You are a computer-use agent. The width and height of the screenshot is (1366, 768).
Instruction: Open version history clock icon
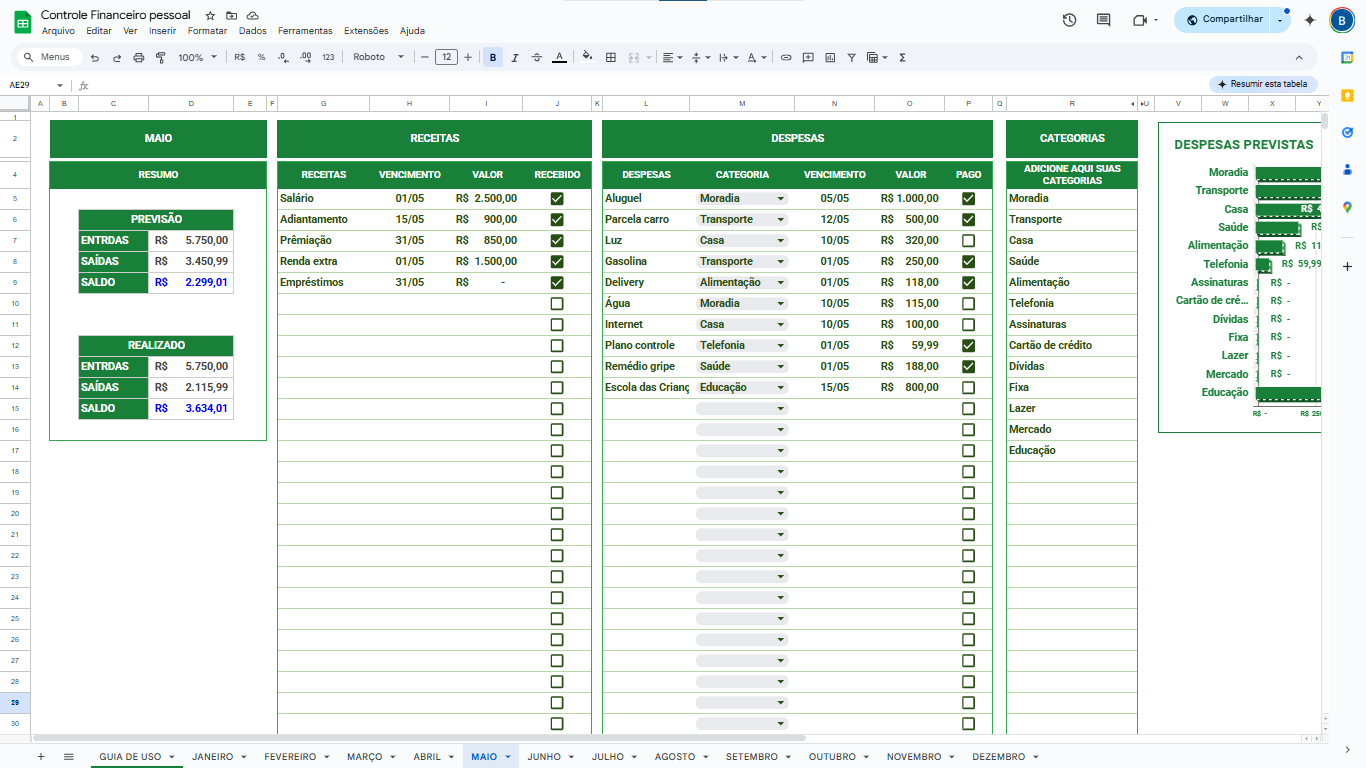tap(1069, 20)
